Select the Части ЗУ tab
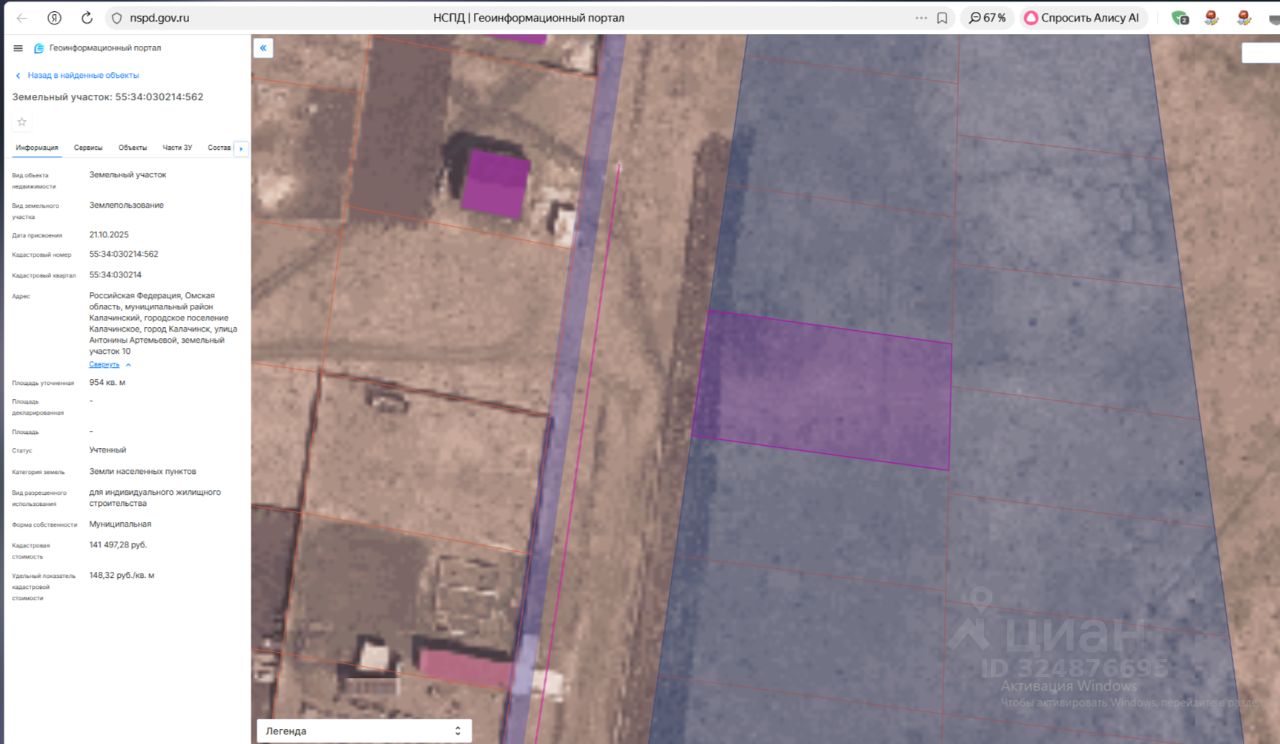 (x=177, y=148)
